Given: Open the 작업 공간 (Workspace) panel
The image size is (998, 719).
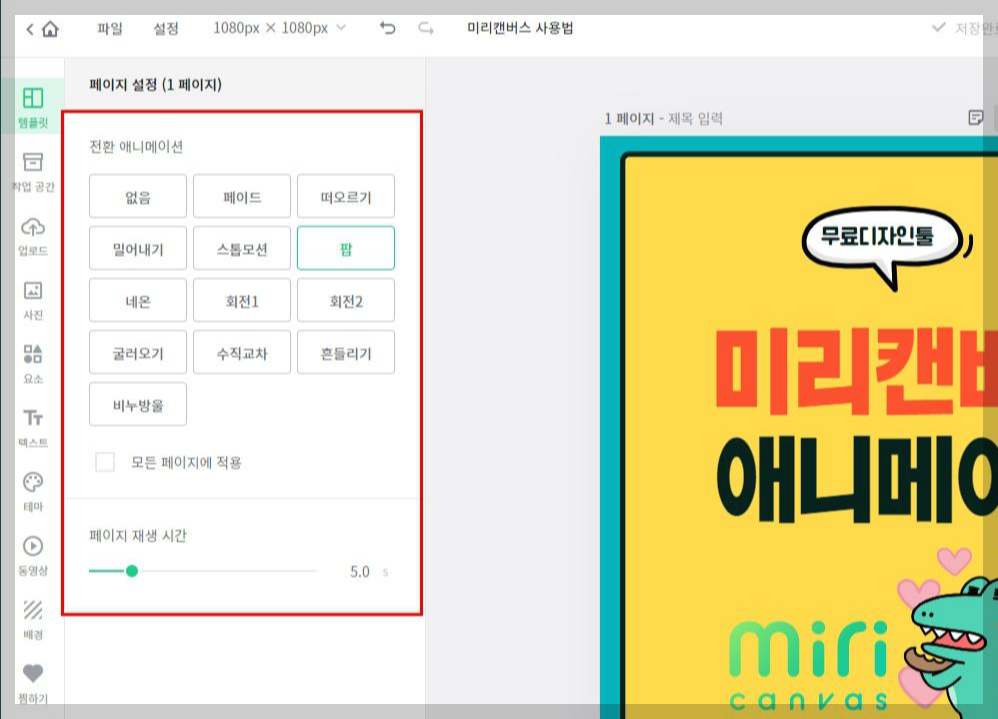Looking at the screenshot, I should pos(33,168).
